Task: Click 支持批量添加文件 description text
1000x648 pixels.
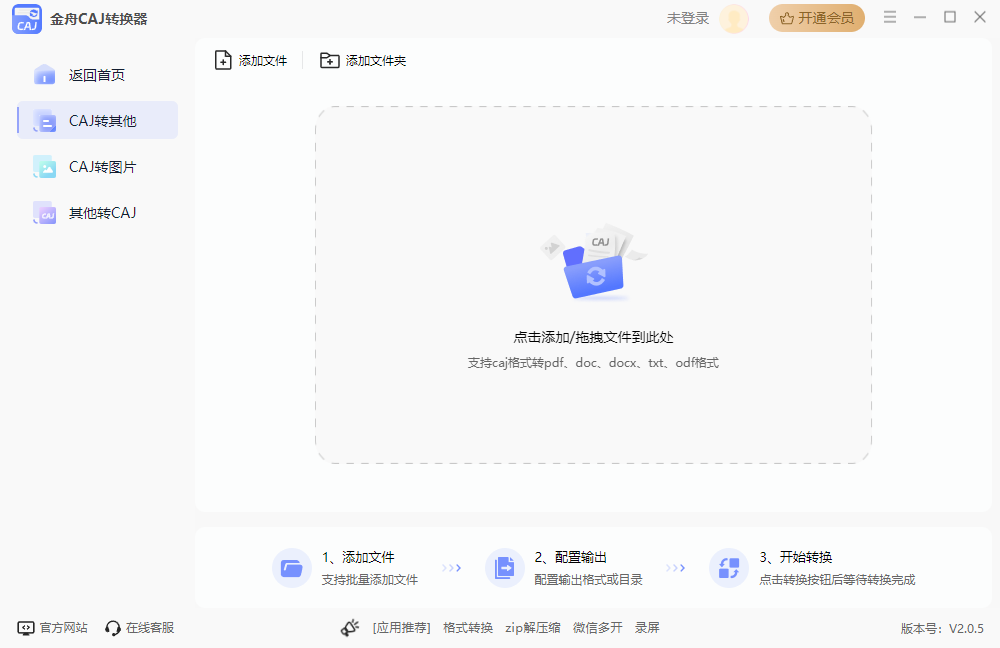Action: tap(370, 580)
